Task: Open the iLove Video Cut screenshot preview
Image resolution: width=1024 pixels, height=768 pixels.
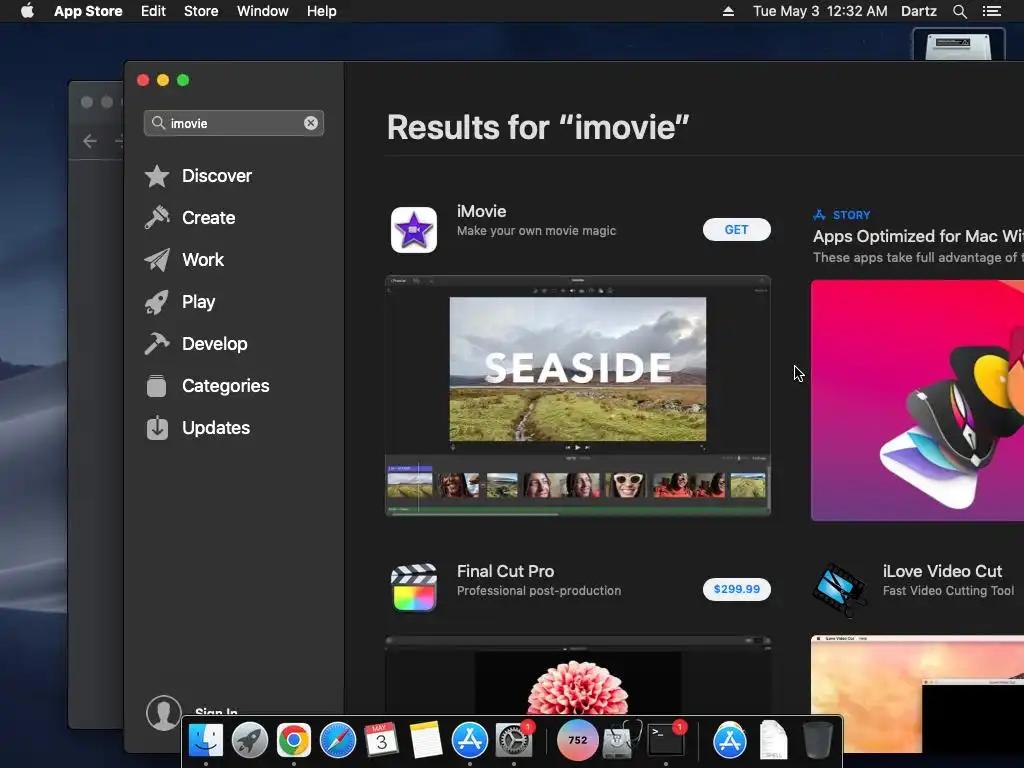Action: (918, 692)
